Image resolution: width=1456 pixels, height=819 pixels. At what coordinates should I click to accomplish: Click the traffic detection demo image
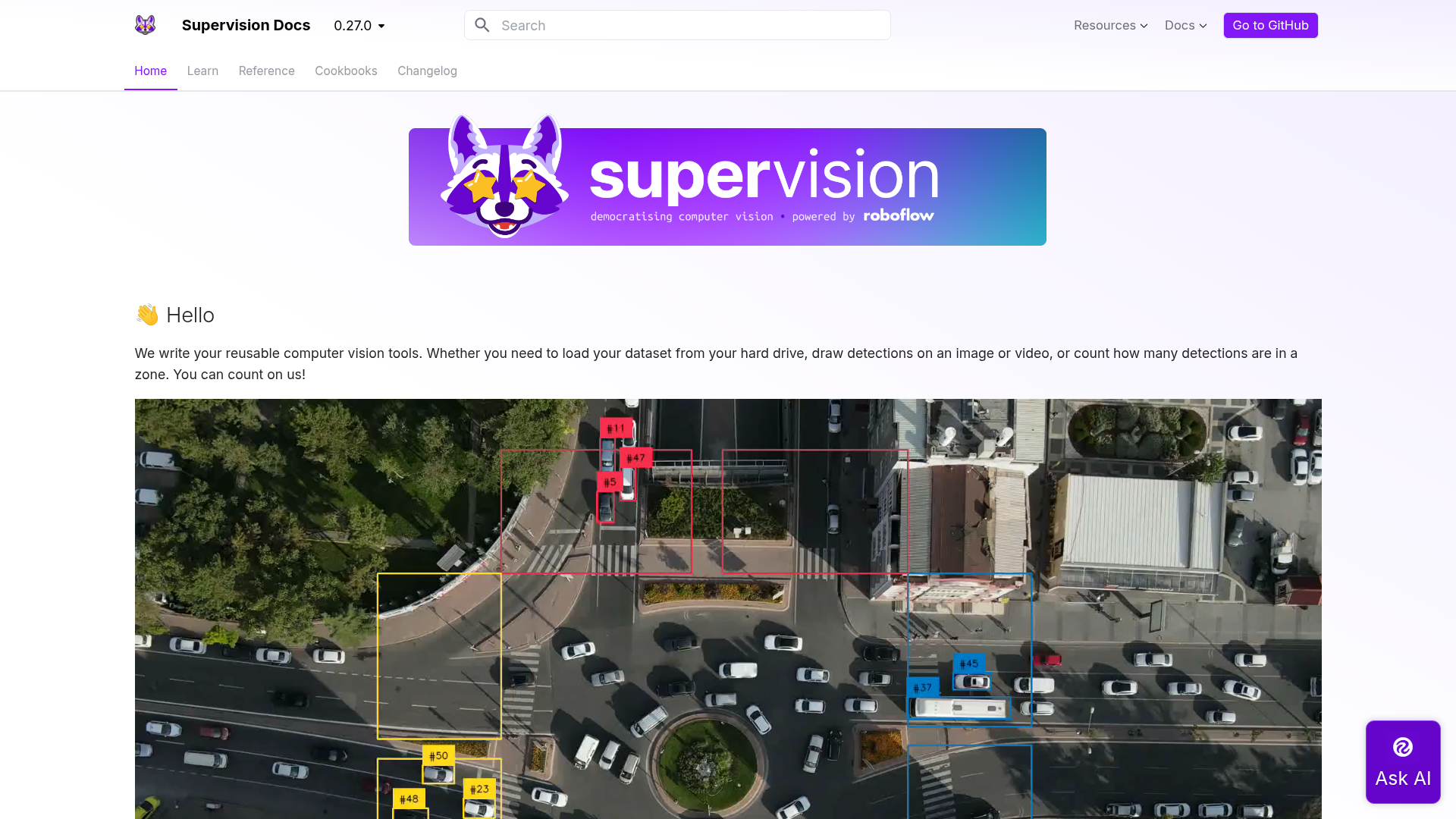coord(728,607)
